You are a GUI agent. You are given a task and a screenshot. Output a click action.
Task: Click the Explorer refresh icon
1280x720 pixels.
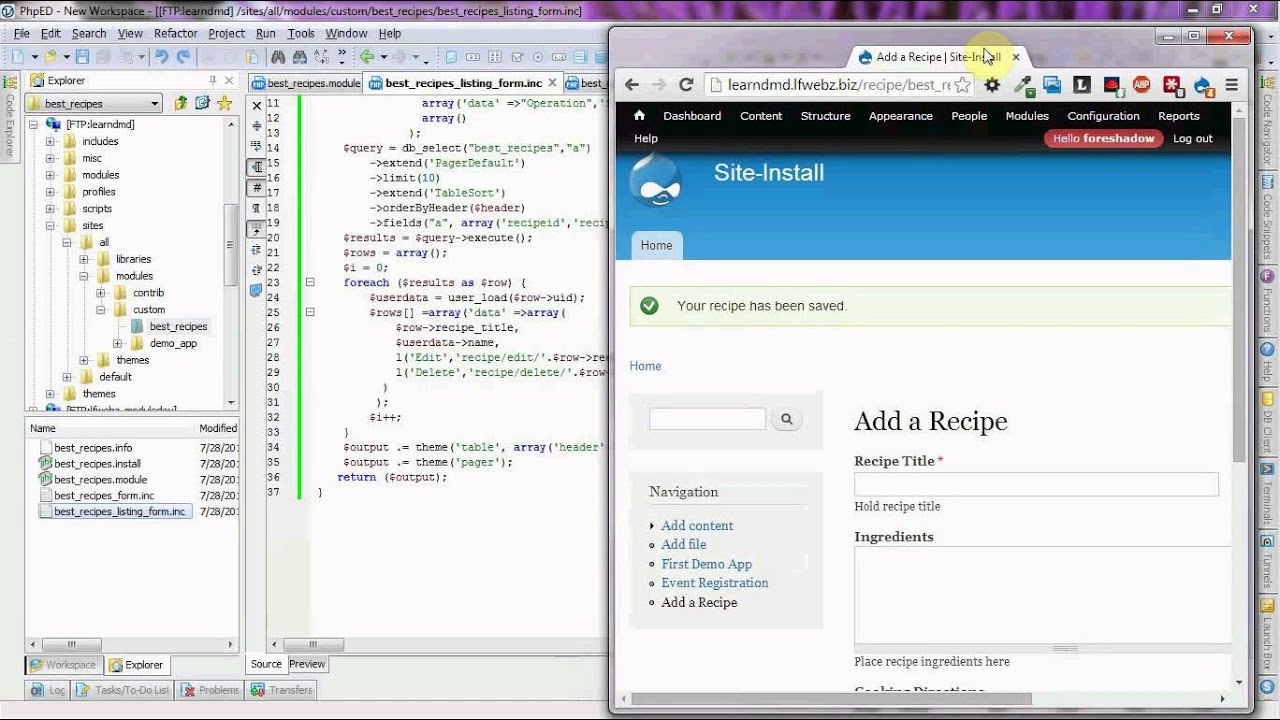202,103
